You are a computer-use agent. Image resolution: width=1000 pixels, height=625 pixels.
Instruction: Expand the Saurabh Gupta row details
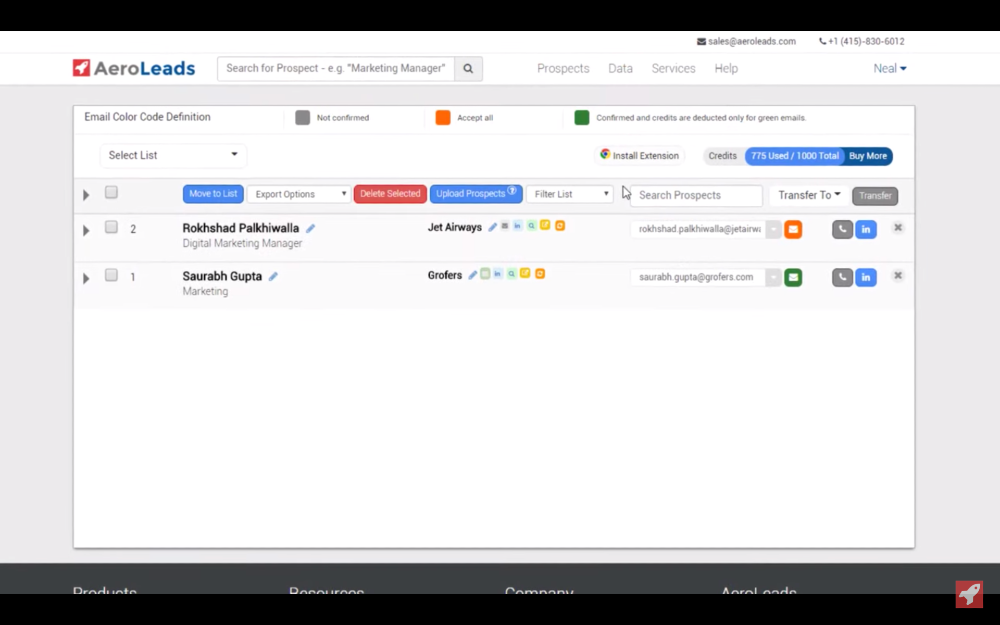(86, 278)
